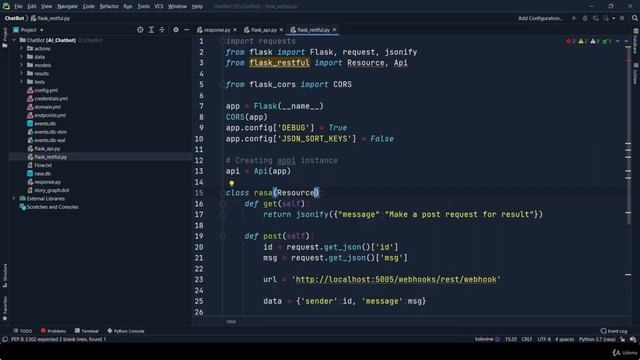Open the Favorites tool window on left strip

coord(5,308)
